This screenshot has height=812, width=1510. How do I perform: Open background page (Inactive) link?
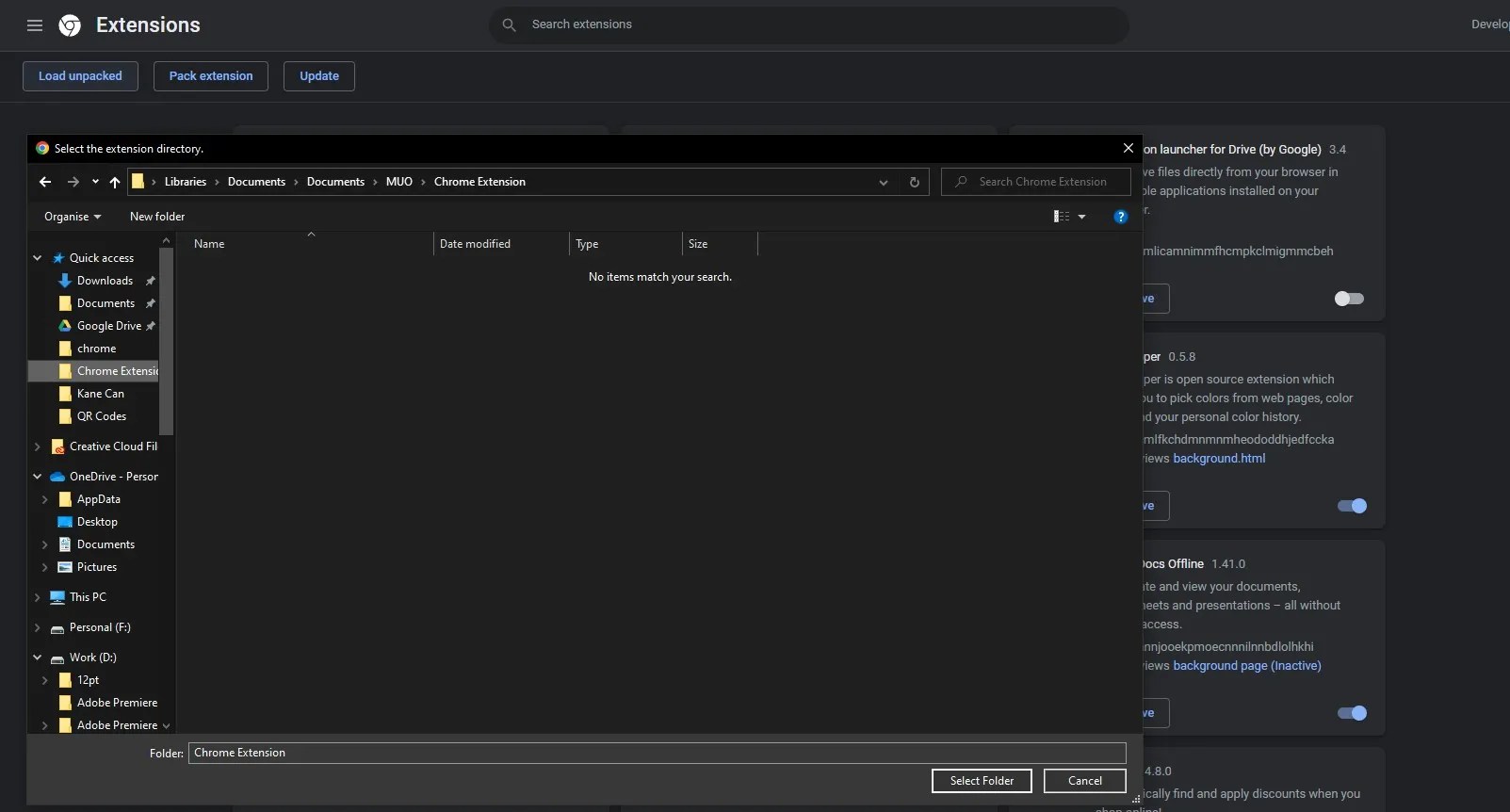click(1247, 666)
